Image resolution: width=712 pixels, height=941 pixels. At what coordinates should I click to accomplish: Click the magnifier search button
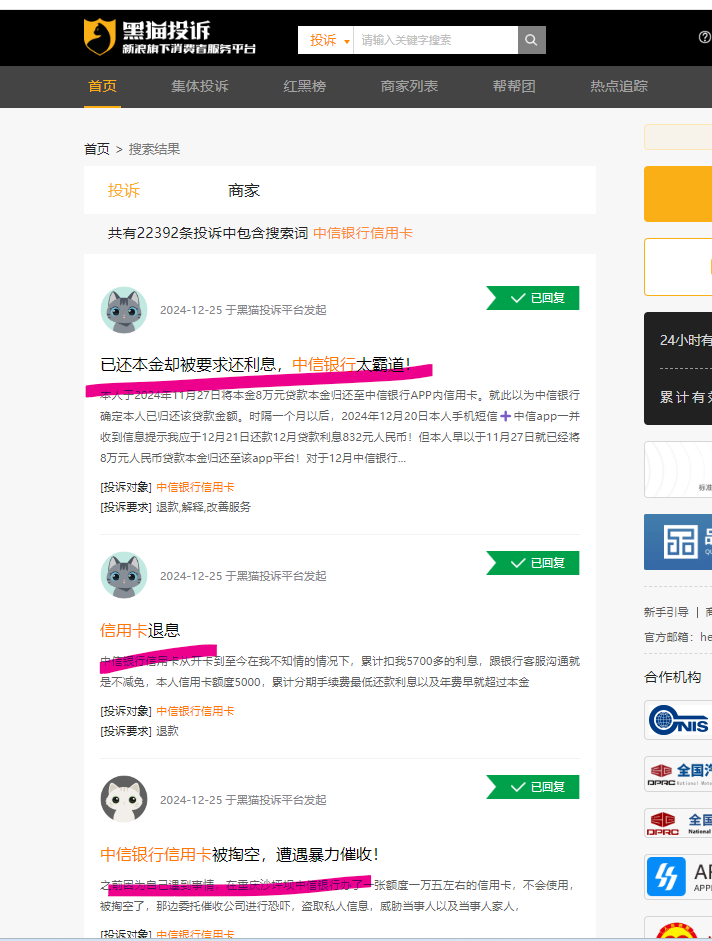531,40
